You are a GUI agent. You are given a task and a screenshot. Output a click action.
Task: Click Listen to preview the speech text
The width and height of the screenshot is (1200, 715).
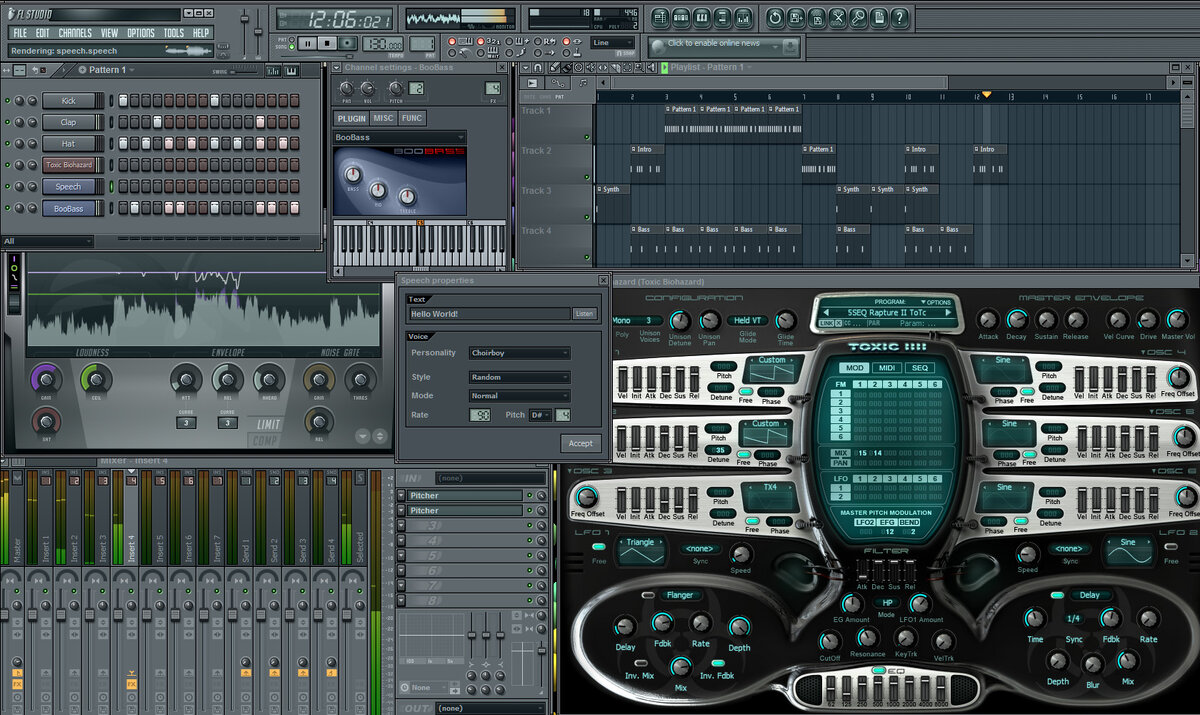584,311
